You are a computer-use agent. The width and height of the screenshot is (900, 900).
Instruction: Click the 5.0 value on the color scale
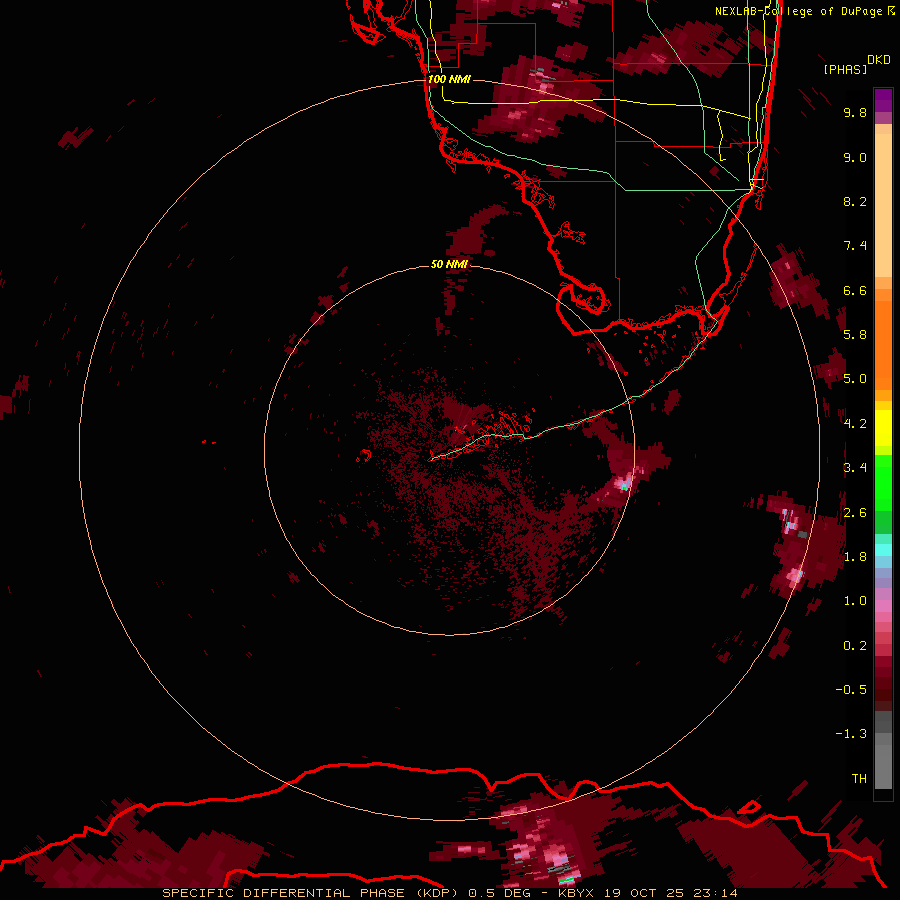(x=855, y=379)
